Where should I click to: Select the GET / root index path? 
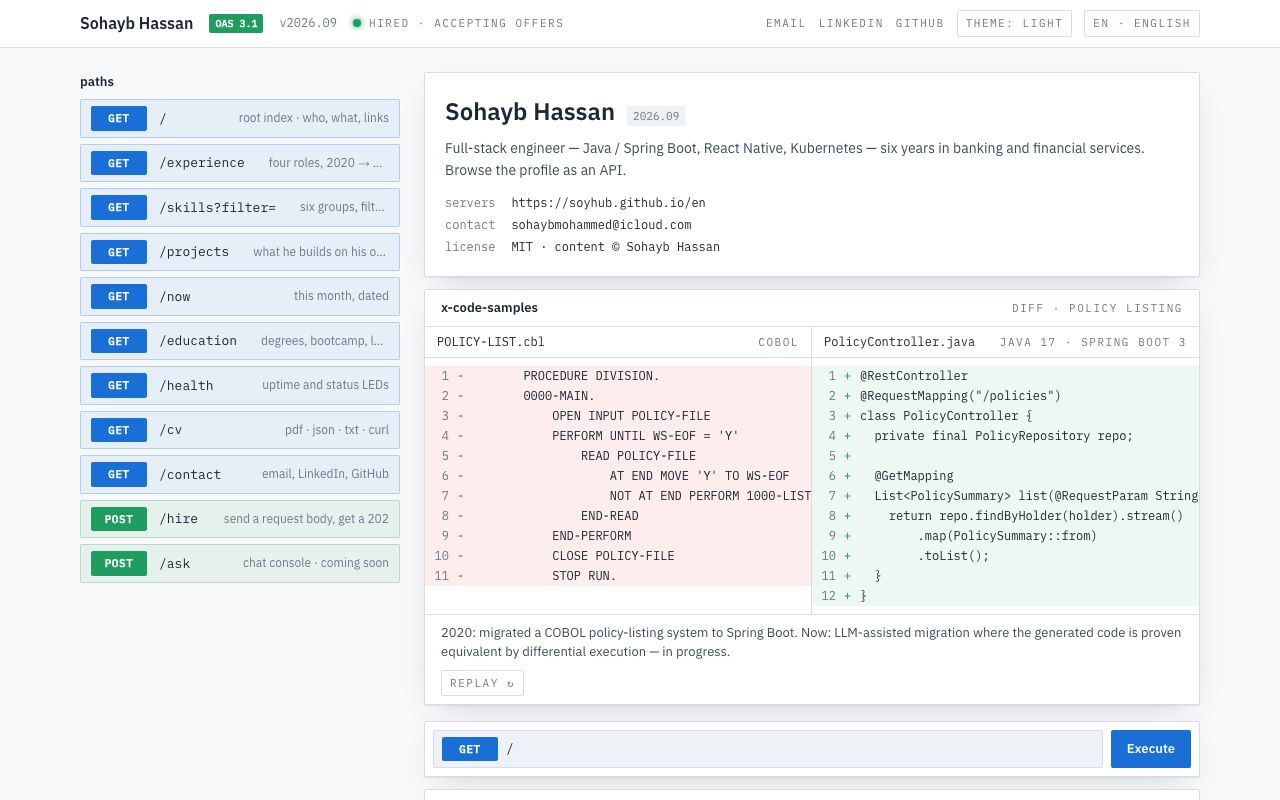(x=240, y=118)
